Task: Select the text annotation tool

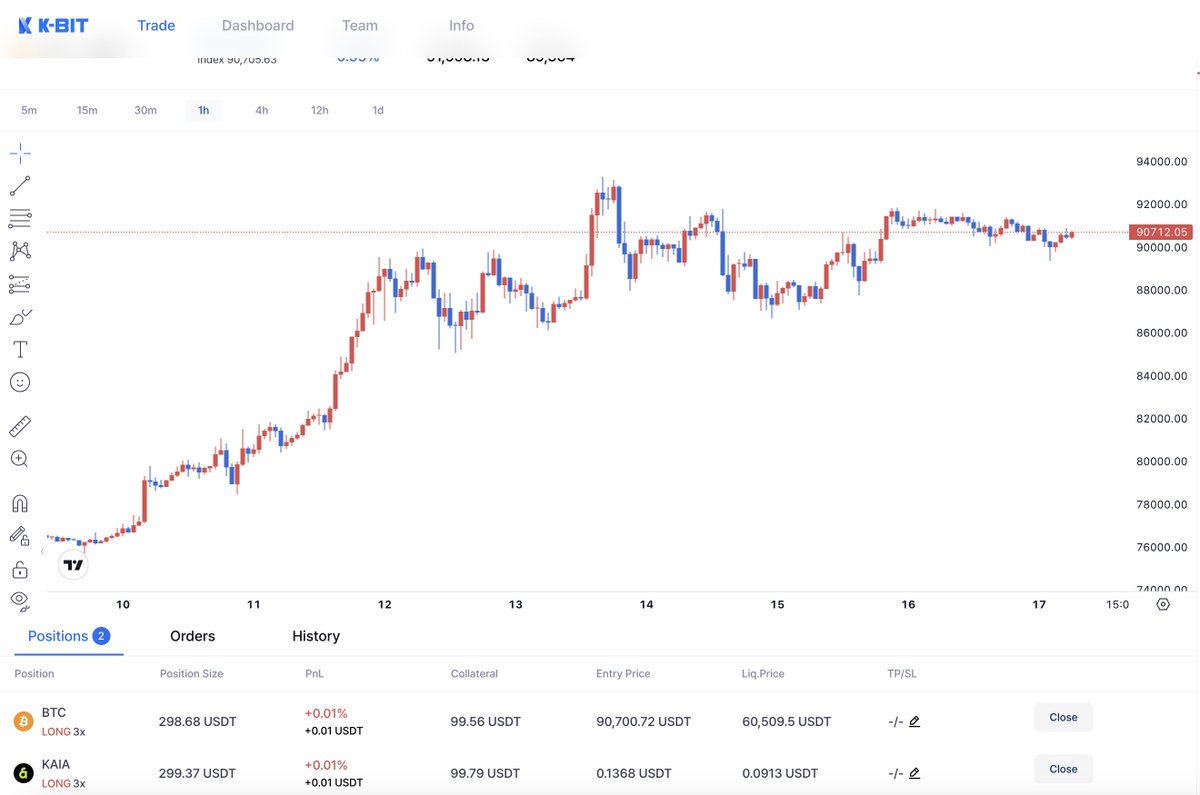Action: [x=20, y=349]
